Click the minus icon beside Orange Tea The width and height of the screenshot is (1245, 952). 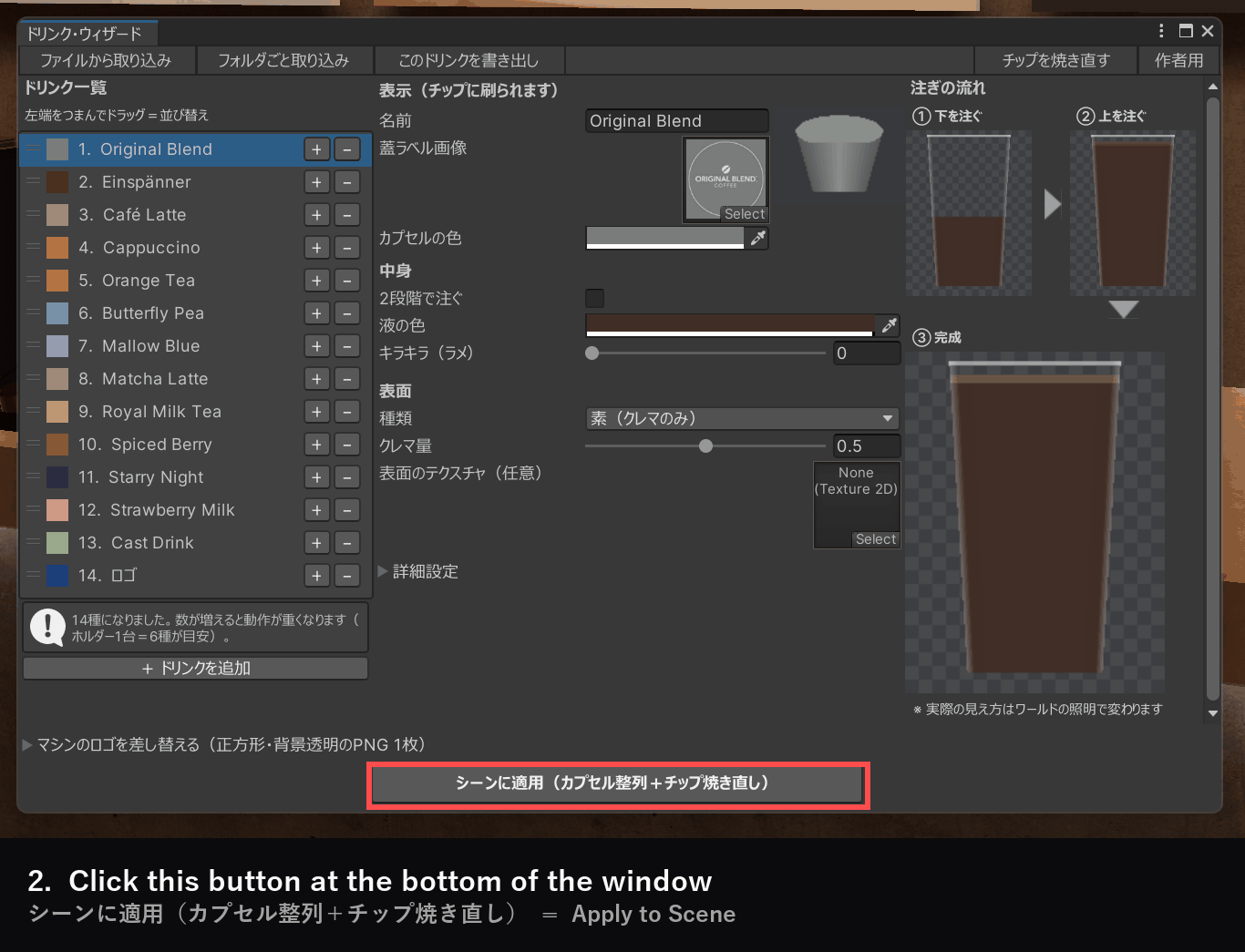pos(347,281)
